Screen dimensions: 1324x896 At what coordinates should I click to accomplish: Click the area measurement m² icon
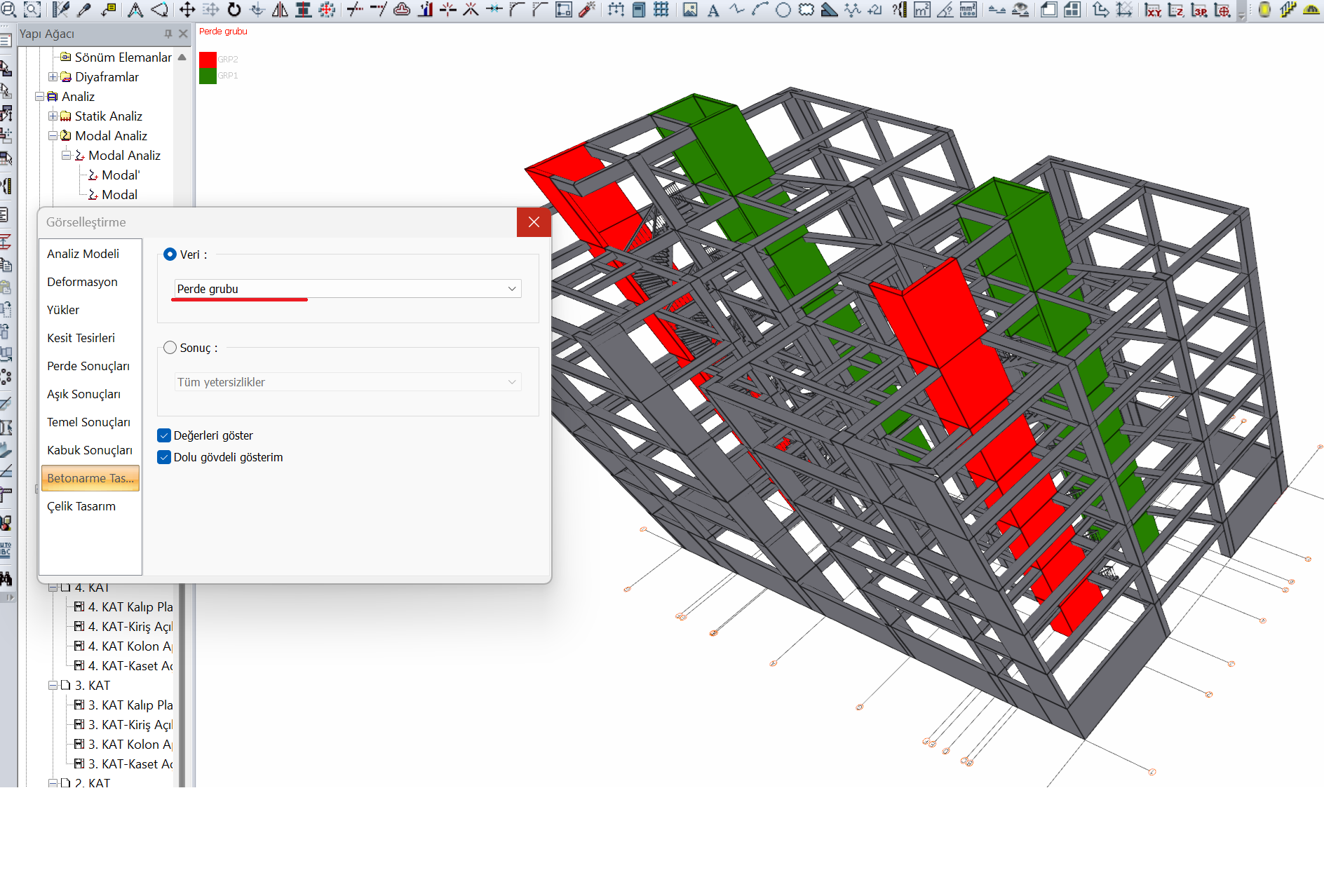pyautogui.click(x=922, y=10)
